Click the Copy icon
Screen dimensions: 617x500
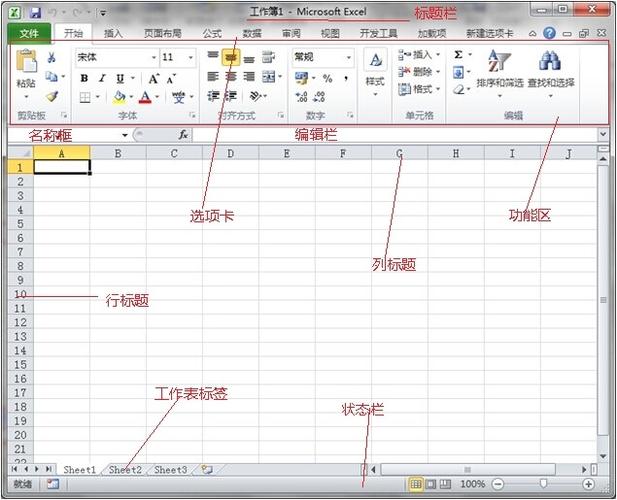pyautogui.click(x=51, y=76)
